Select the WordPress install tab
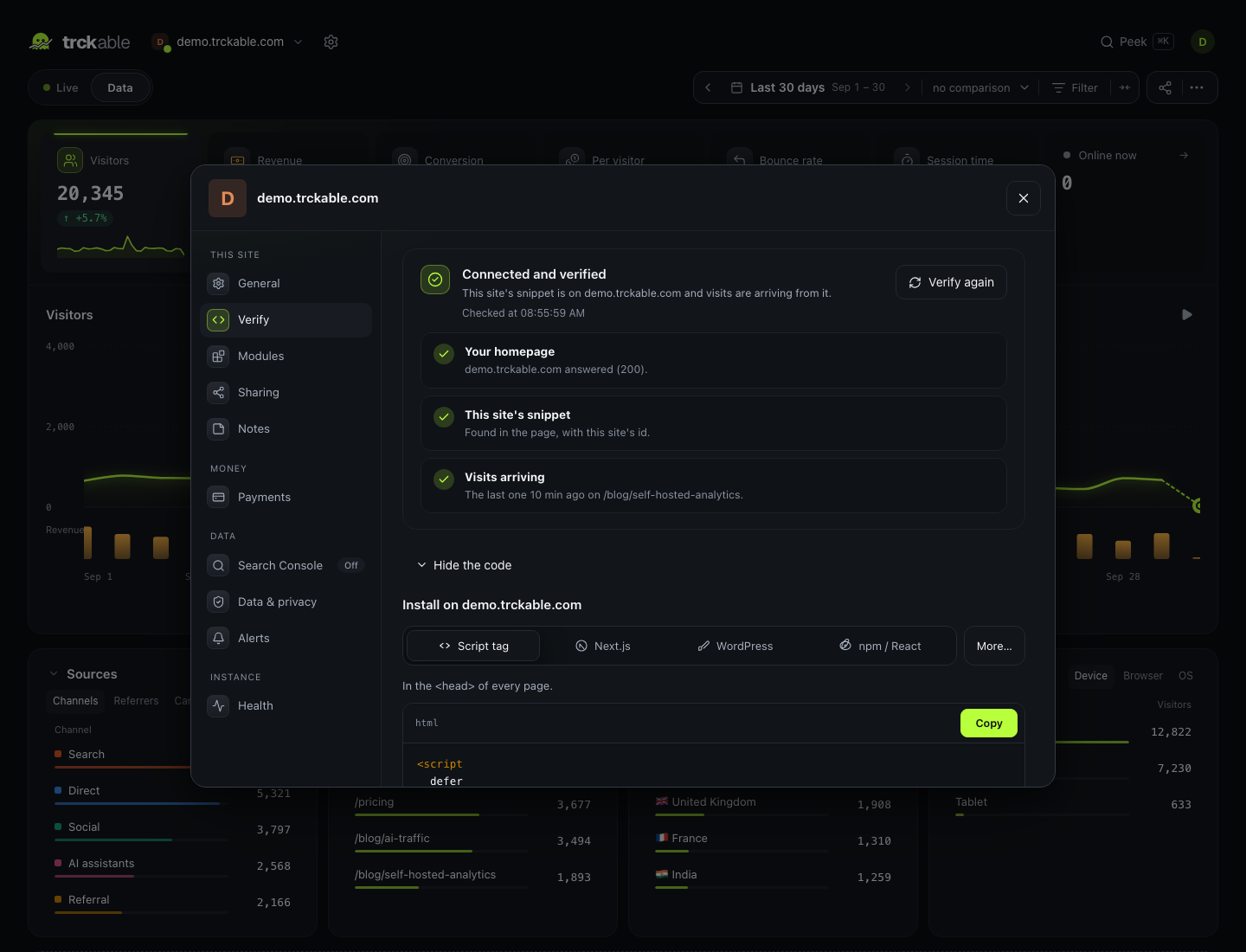The height and width of the screenshot is (952, 1246). (735, 646)
